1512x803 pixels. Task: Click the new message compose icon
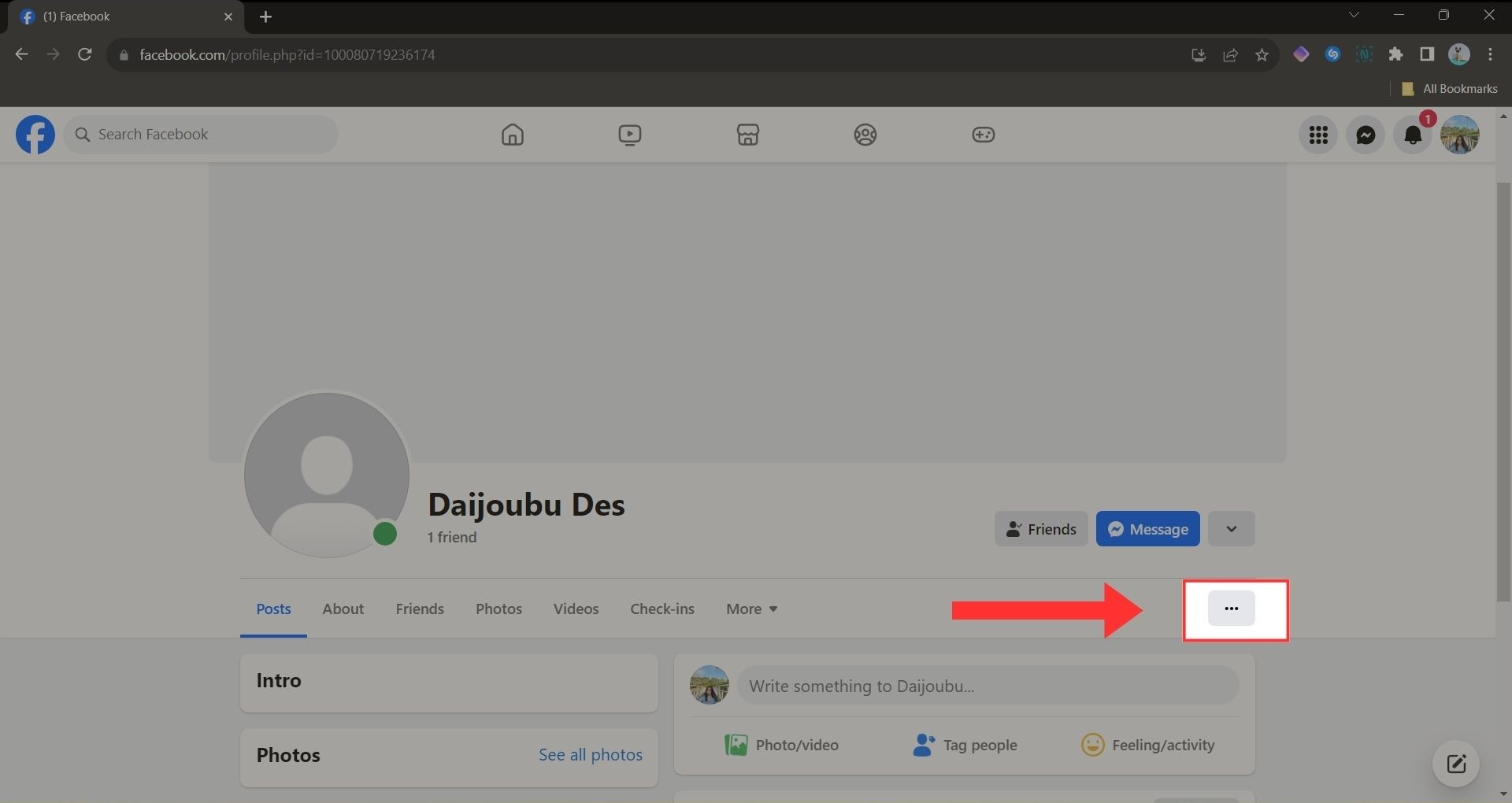(1455, 763)
